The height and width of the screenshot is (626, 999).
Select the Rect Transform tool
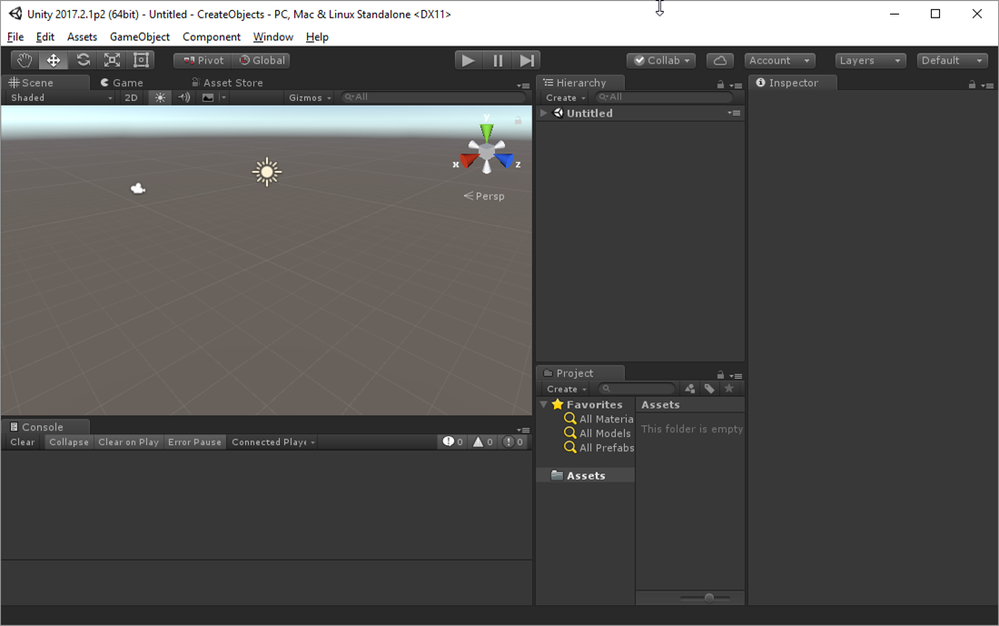[141, 60]
